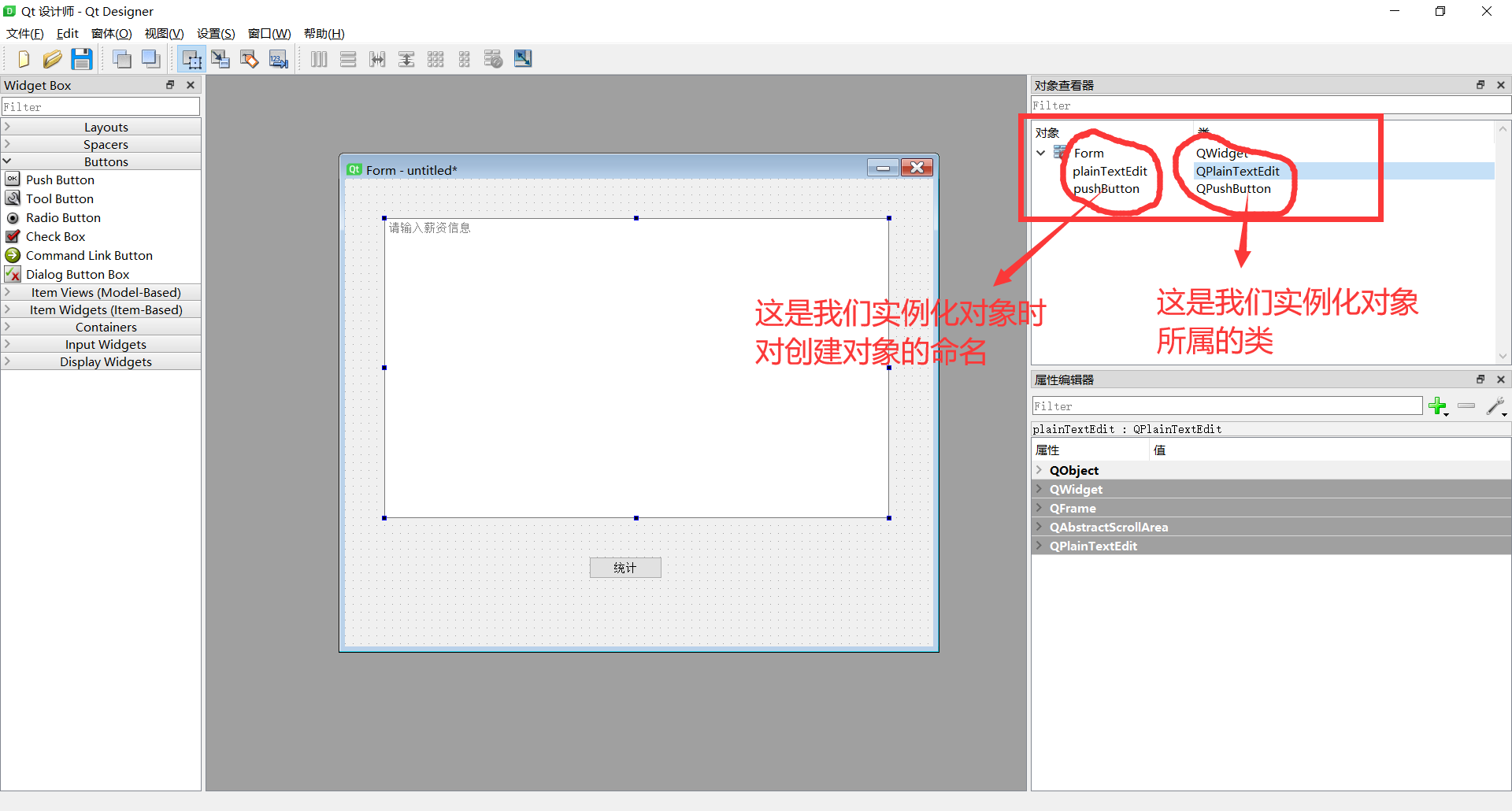Click remove property minus icon

point(1466,406)
